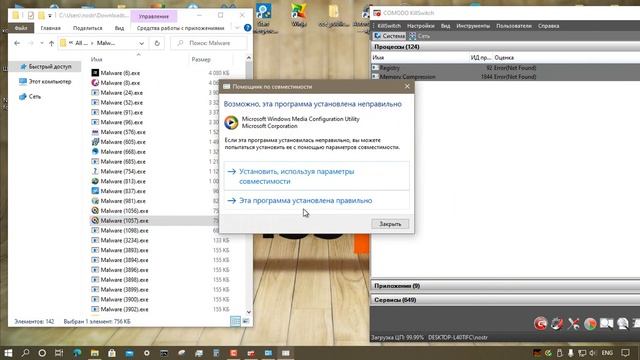Image resolution: width=640 pixels, height=360 pixels.
Task: Switch to Сеть tab in KillSwitch
Action: 420,36
